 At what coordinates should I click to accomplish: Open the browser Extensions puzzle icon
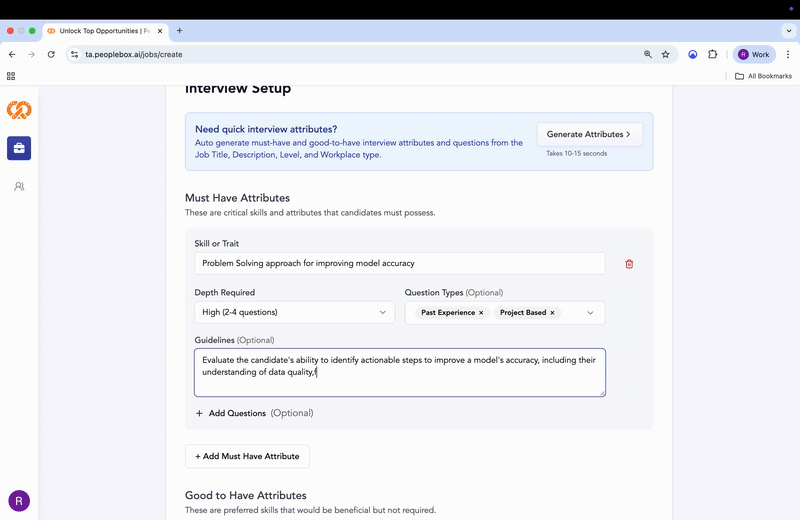point(713,54)
